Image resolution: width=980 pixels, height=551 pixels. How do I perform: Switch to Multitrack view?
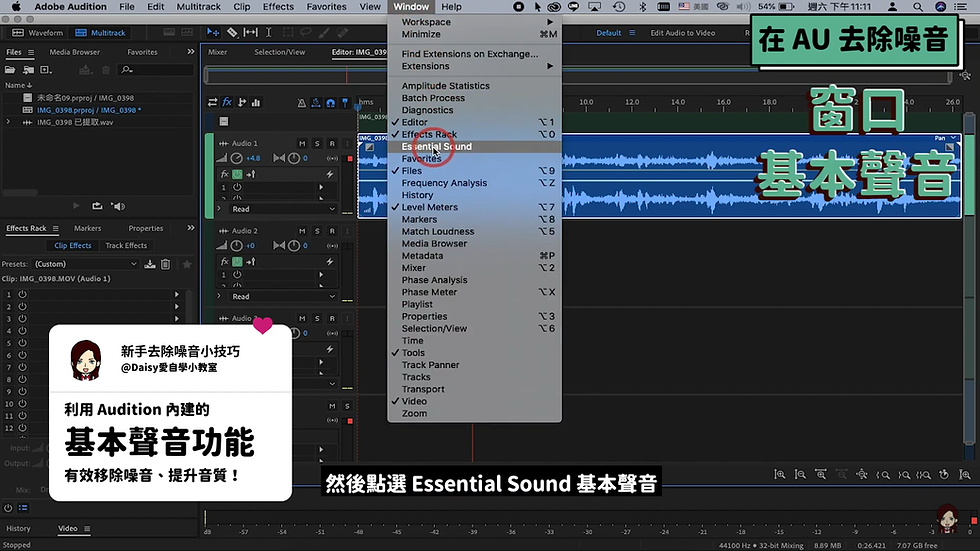(101, 32)
